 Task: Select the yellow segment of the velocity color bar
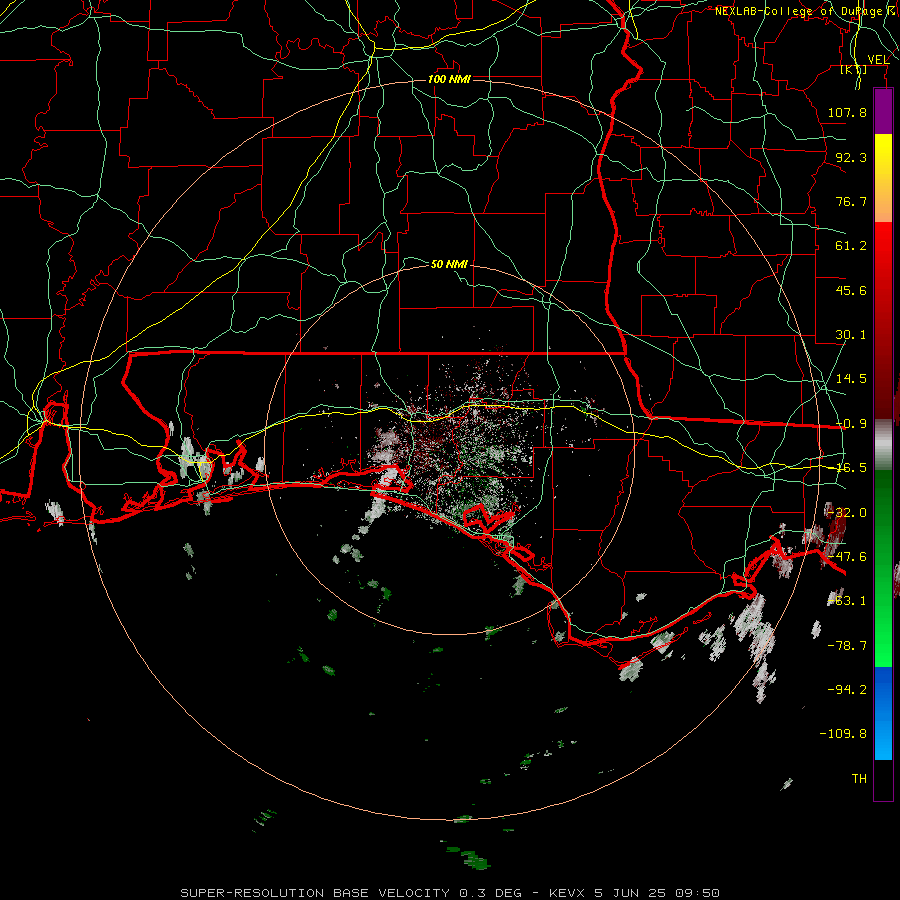[883, 156]
